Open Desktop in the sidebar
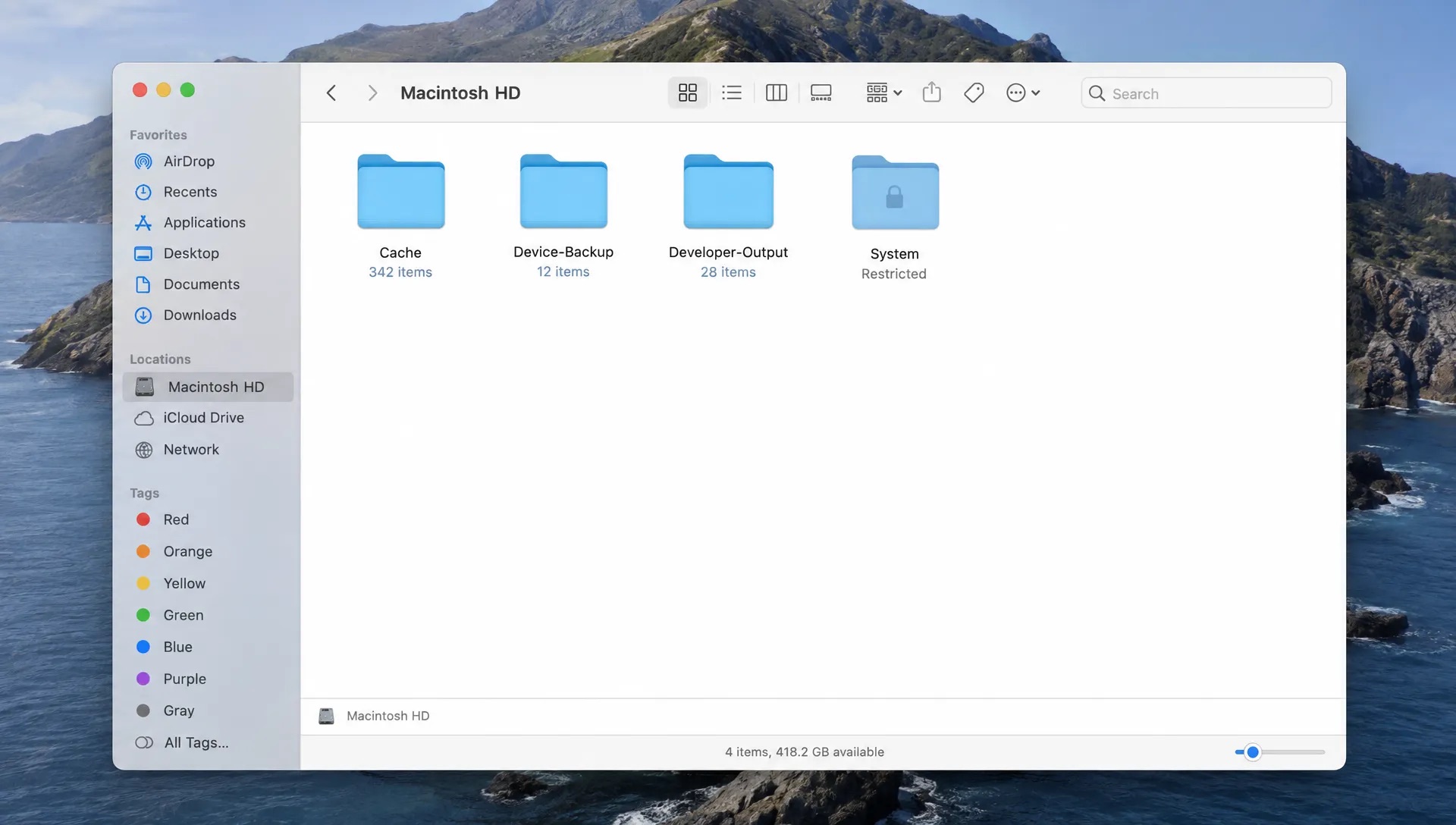 207,253
